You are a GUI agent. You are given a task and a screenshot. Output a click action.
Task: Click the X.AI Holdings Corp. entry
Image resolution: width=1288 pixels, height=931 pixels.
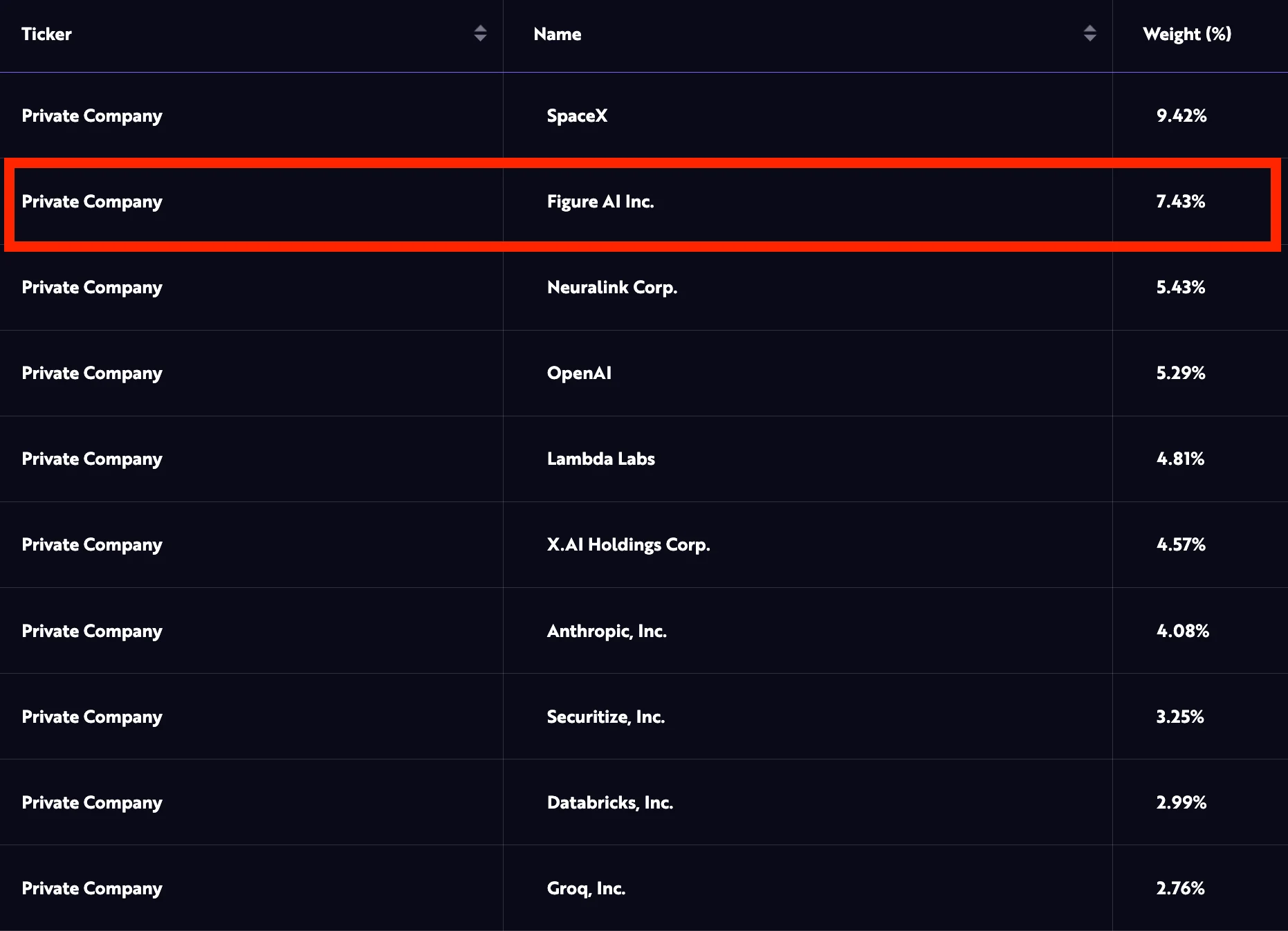pos(628,544)
